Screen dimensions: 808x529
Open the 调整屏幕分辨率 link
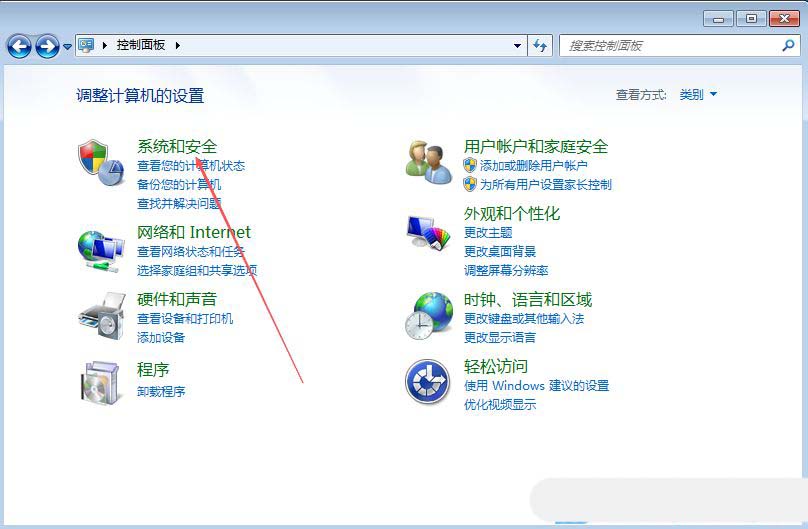tap(506, 270)
